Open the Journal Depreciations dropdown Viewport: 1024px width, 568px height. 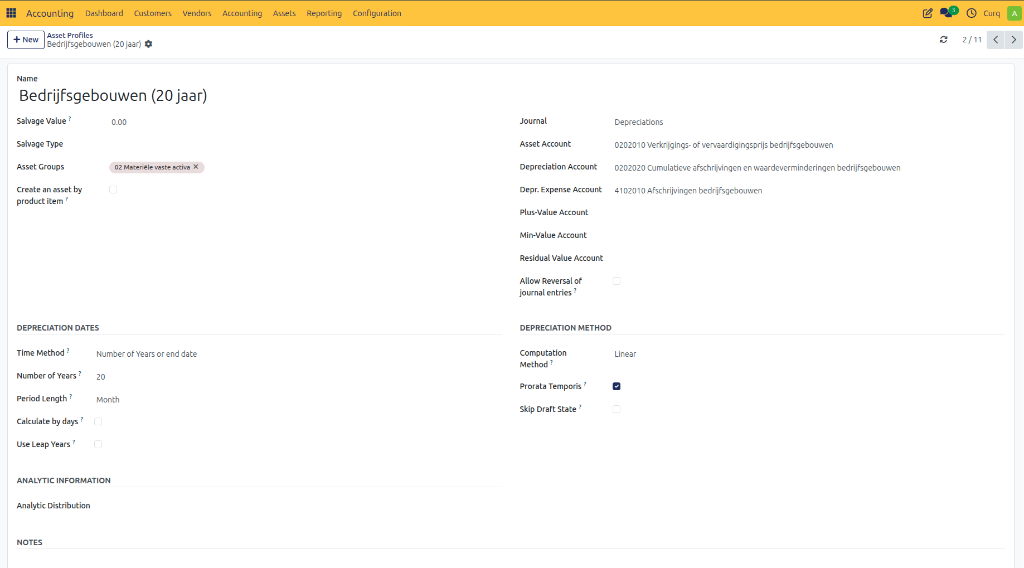[808, 122]
